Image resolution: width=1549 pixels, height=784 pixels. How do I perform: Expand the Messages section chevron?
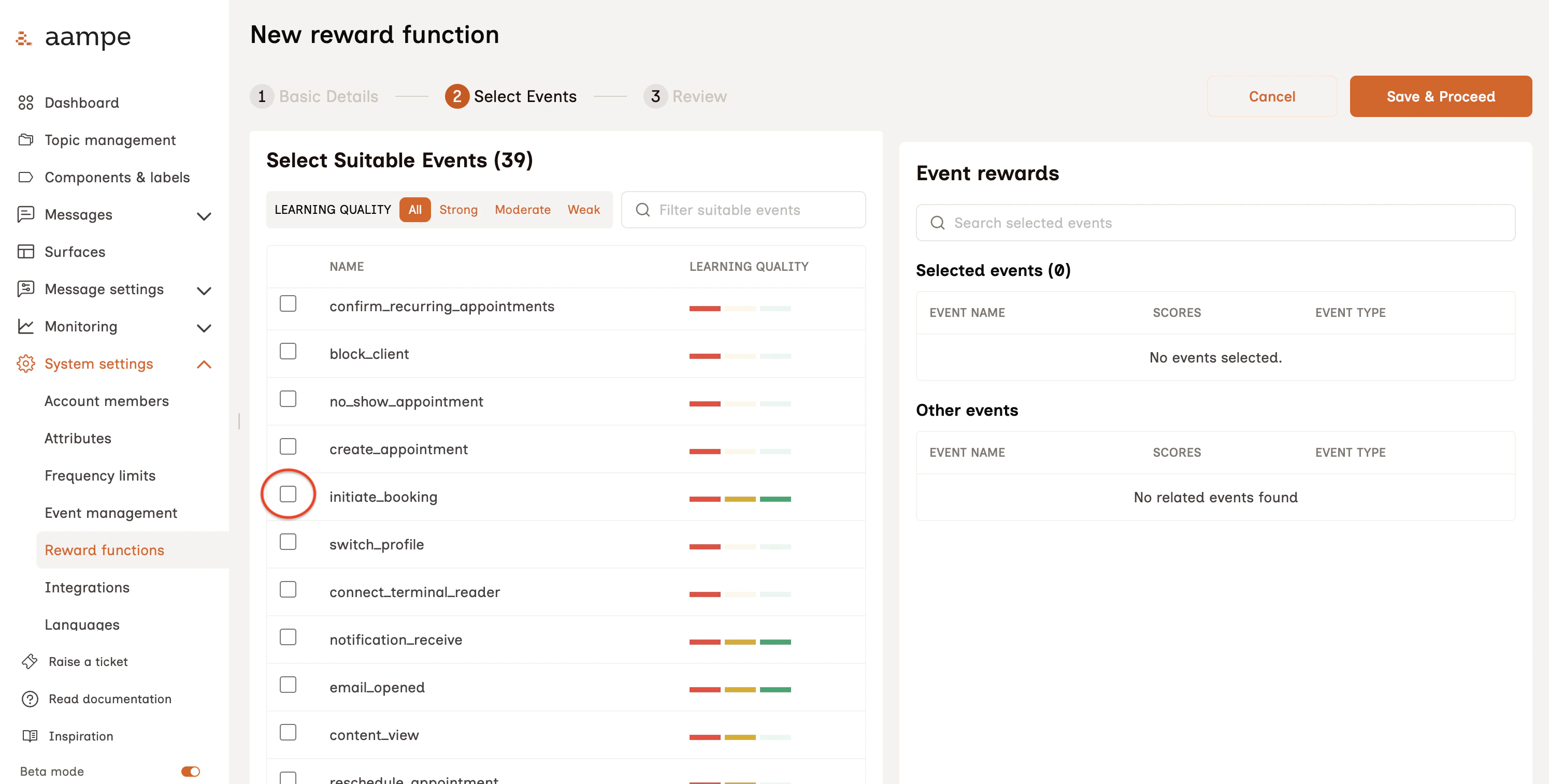(205, 214)
